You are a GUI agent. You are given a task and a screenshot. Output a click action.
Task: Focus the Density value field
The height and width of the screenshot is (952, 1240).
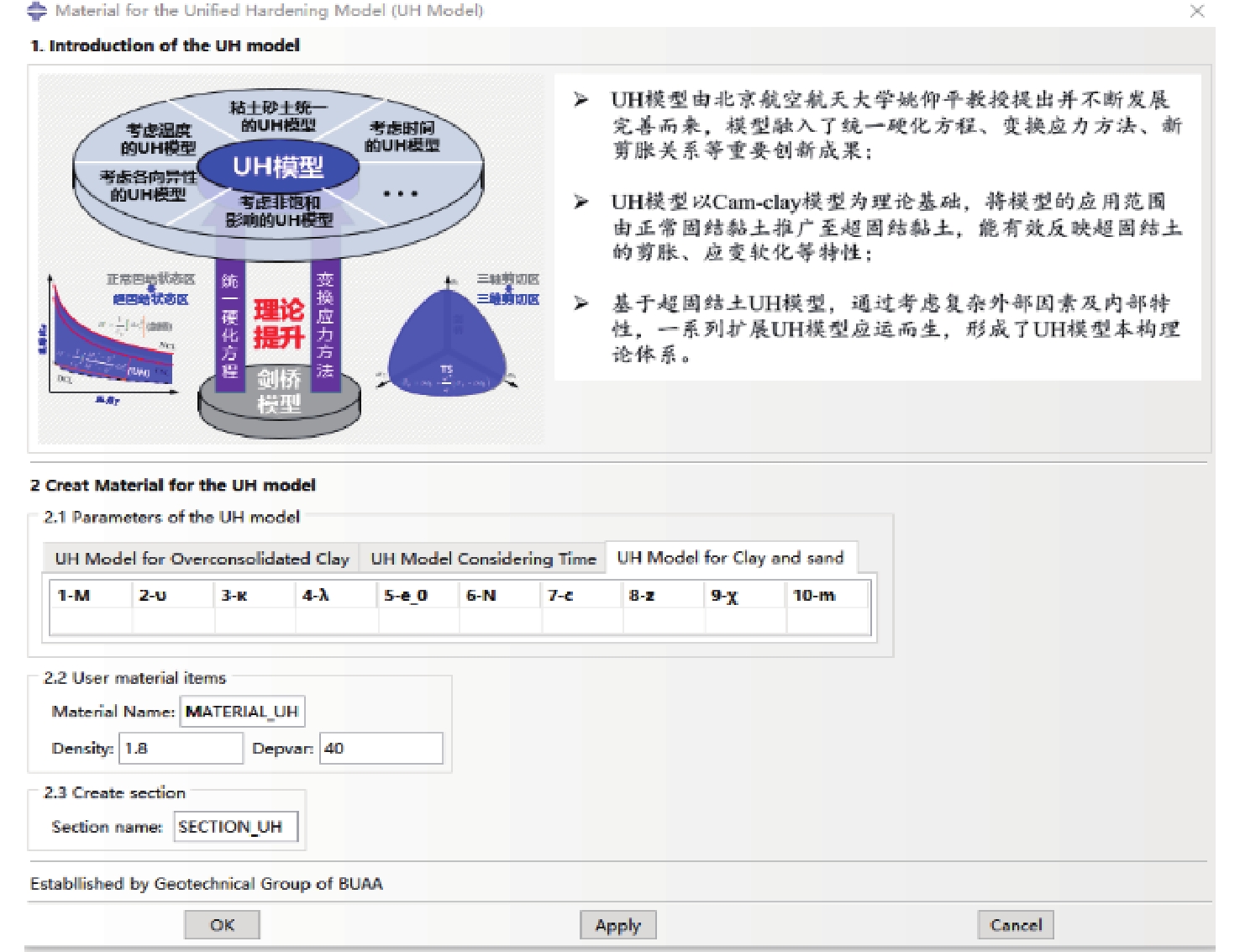pyautogui.click(x=181, y=749)
